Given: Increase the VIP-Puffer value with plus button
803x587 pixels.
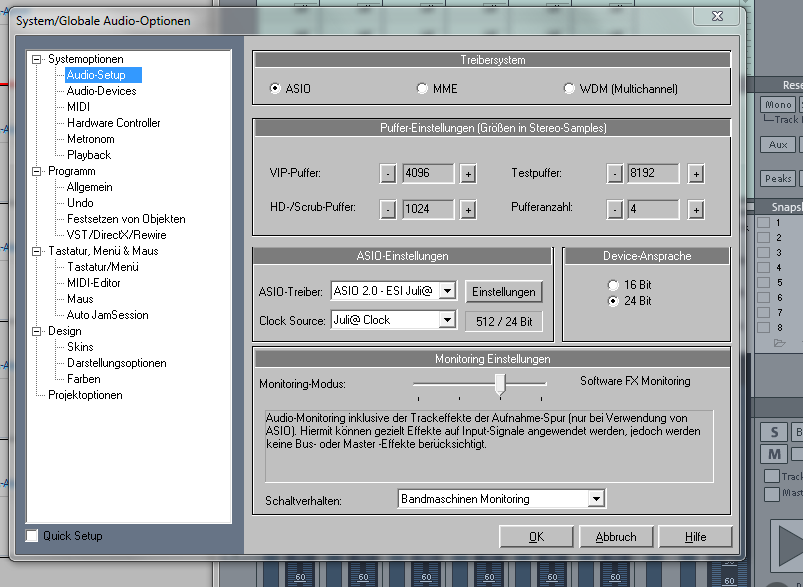Looking at the screenshot, I should 468,174.
